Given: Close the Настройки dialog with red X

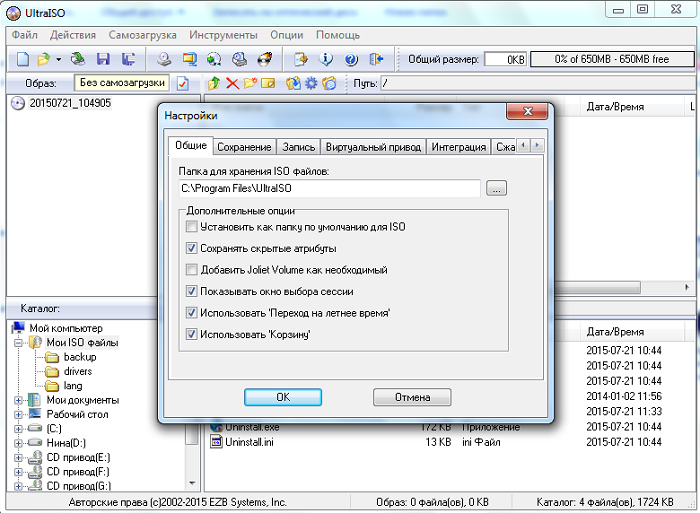Looking at the screenshot, I should pyautogui.click(x=527, y=112).
